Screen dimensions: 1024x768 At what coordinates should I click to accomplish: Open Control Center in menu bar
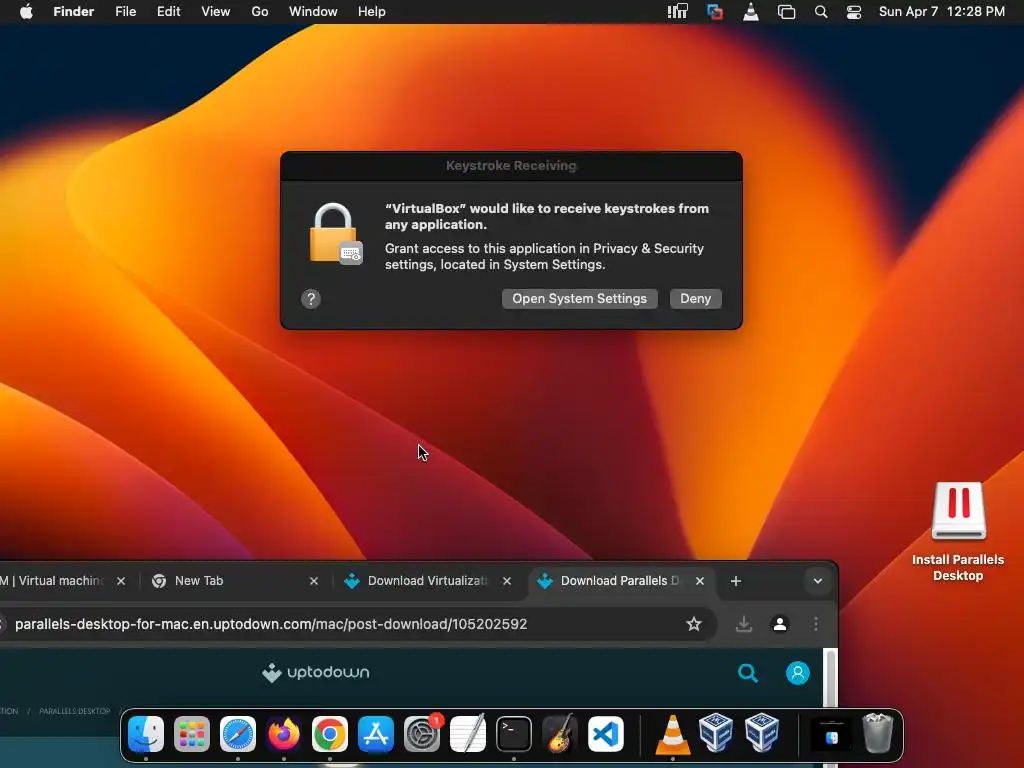[x=854, y=12]
